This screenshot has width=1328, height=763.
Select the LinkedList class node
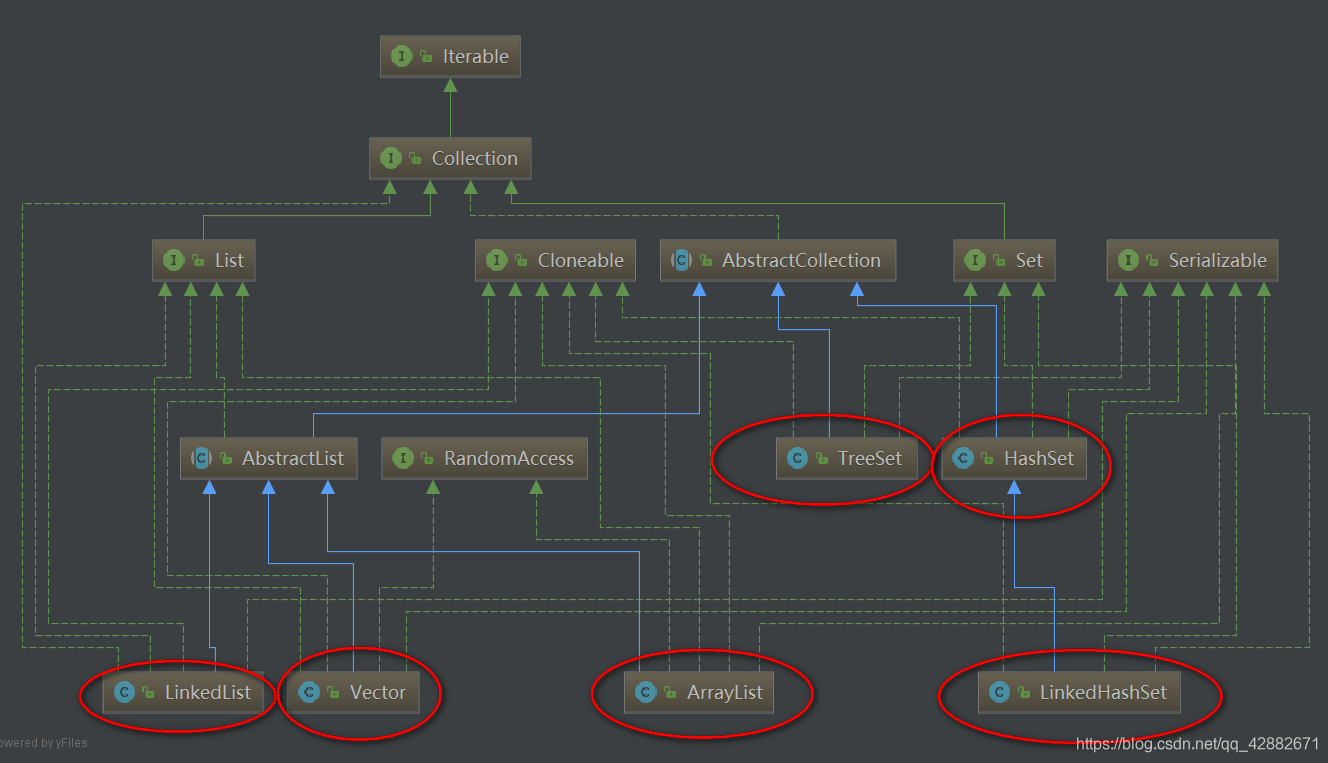click(x=183, y=692)
